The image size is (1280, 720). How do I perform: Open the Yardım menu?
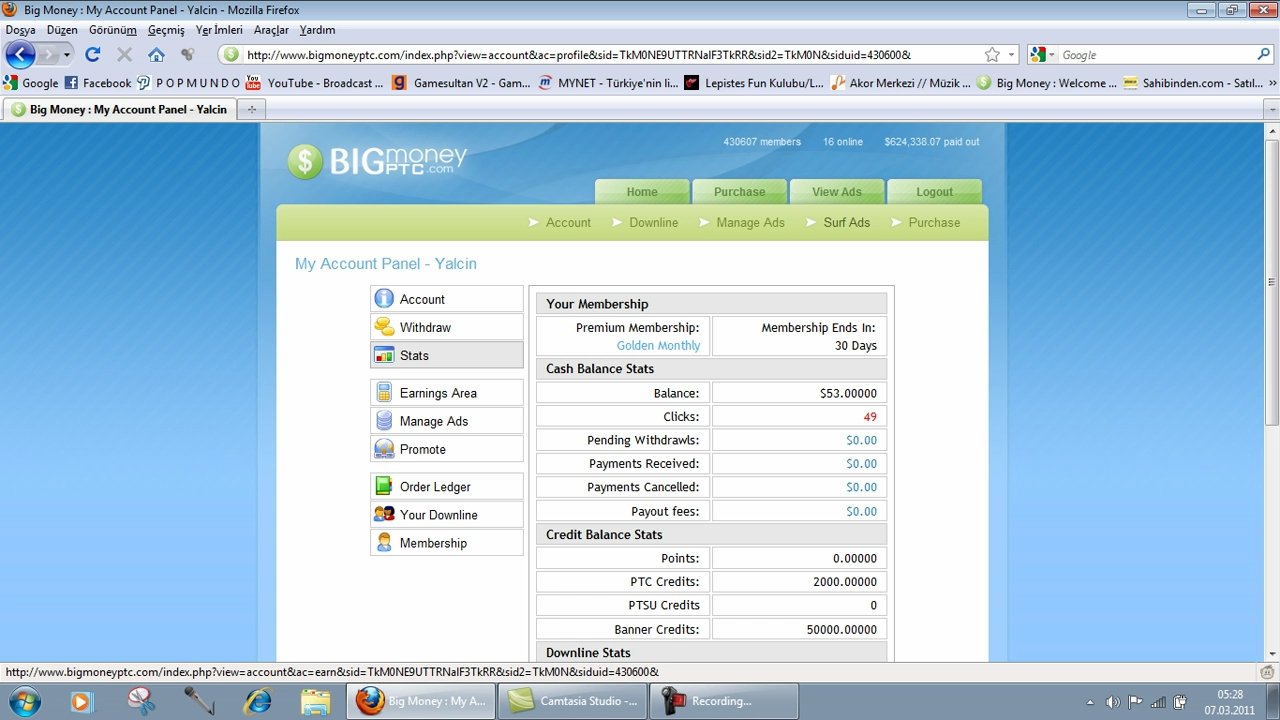[317, 30]
